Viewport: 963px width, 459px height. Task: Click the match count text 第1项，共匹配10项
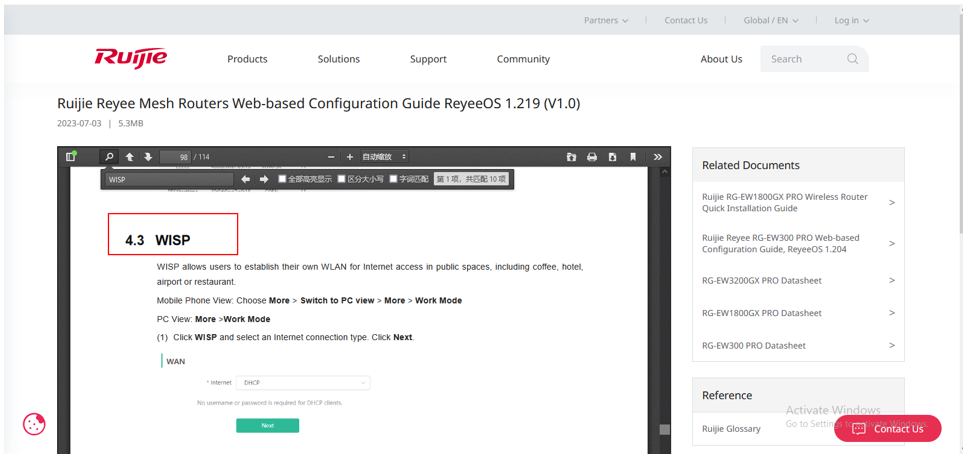click(x=471, y=179)
